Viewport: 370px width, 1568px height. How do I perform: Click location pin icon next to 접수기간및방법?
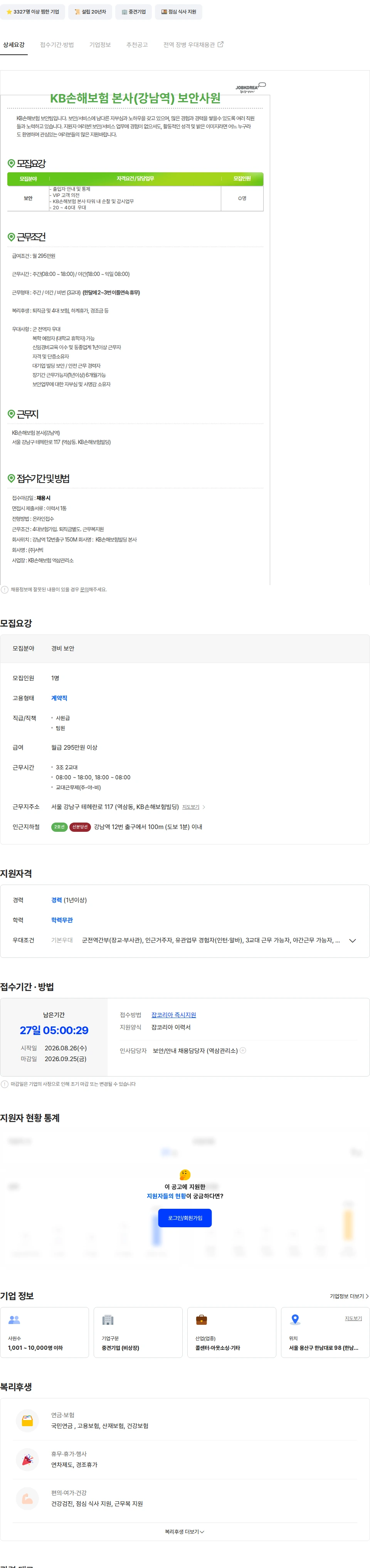click(x=11, y=478)
